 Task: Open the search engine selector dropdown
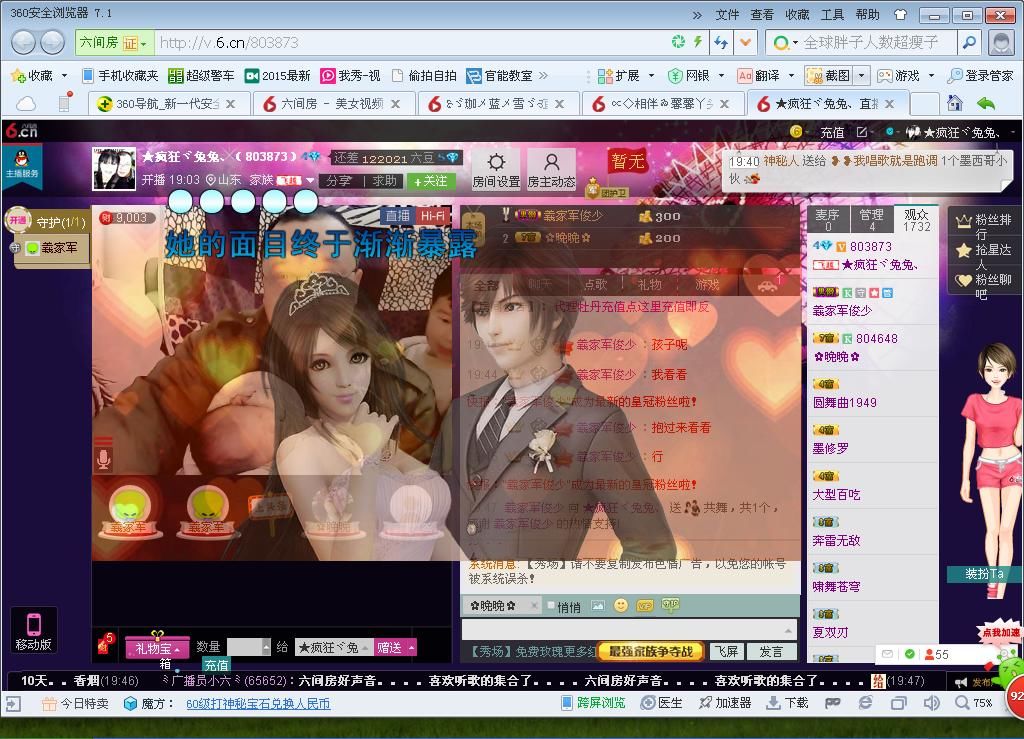784,43
